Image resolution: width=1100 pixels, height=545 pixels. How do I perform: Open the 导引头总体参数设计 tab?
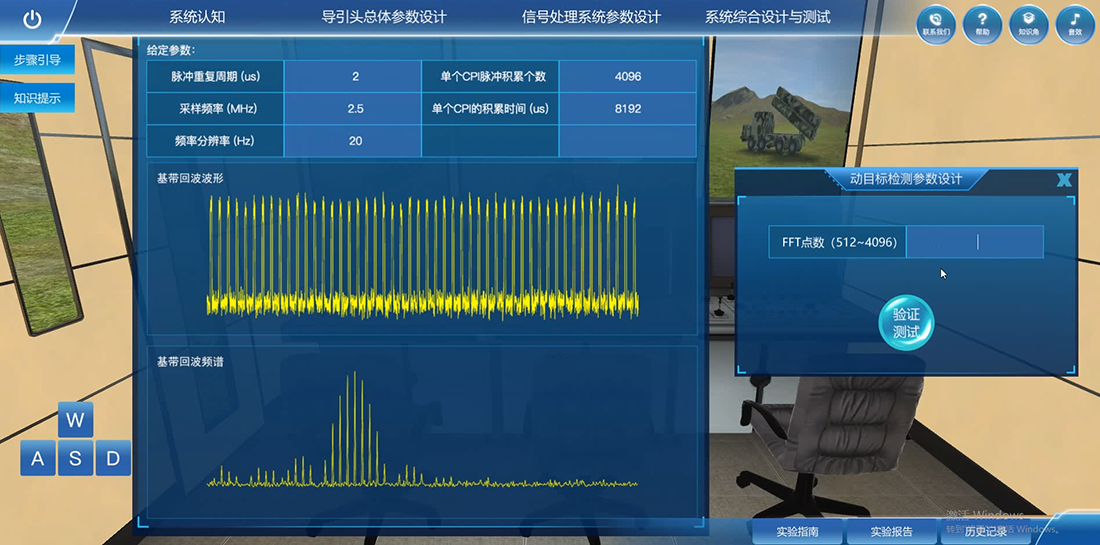(x=384, y=17)
